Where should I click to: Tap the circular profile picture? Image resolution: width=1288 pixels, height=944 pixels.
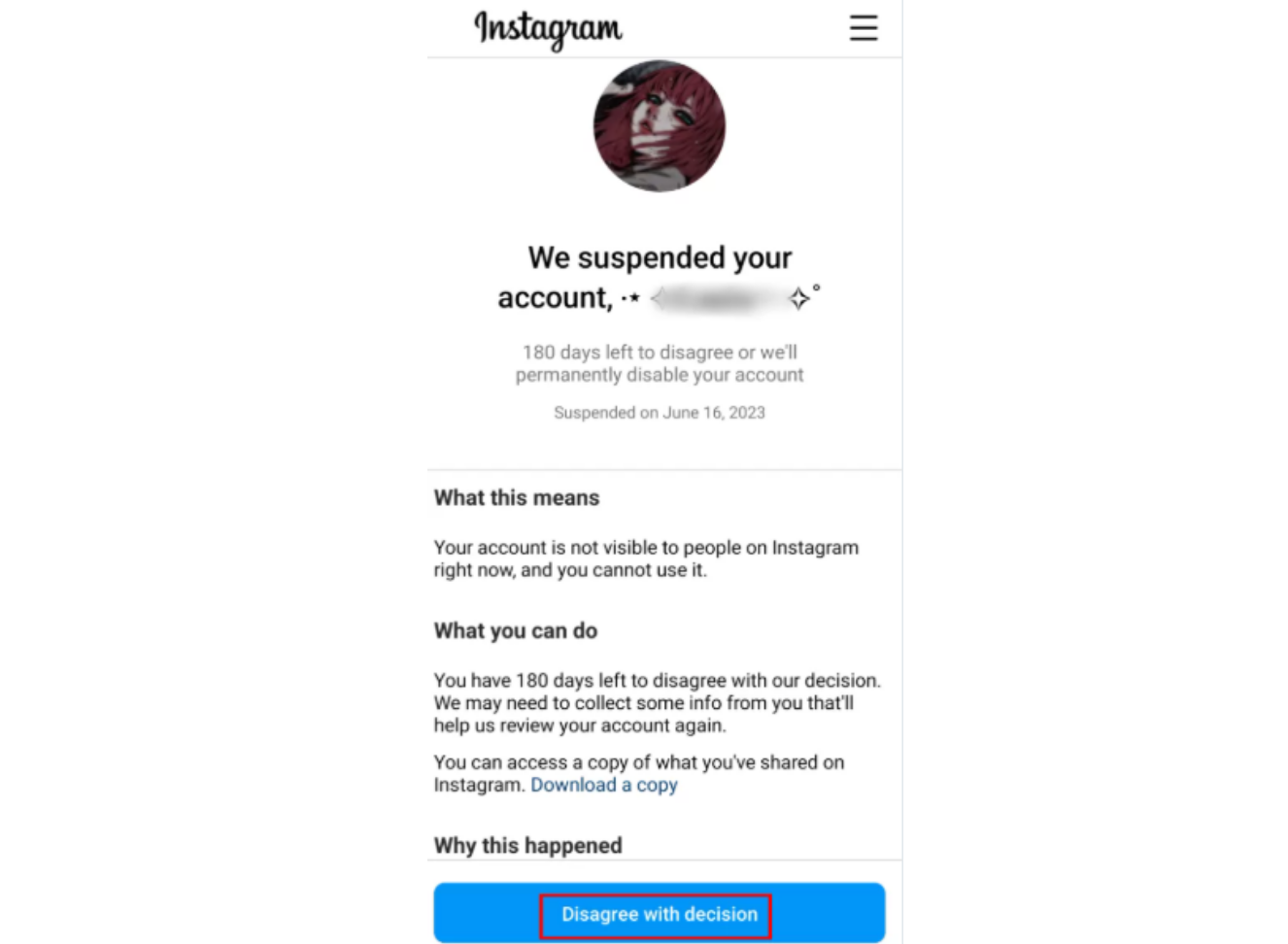[x=660, y=126]
